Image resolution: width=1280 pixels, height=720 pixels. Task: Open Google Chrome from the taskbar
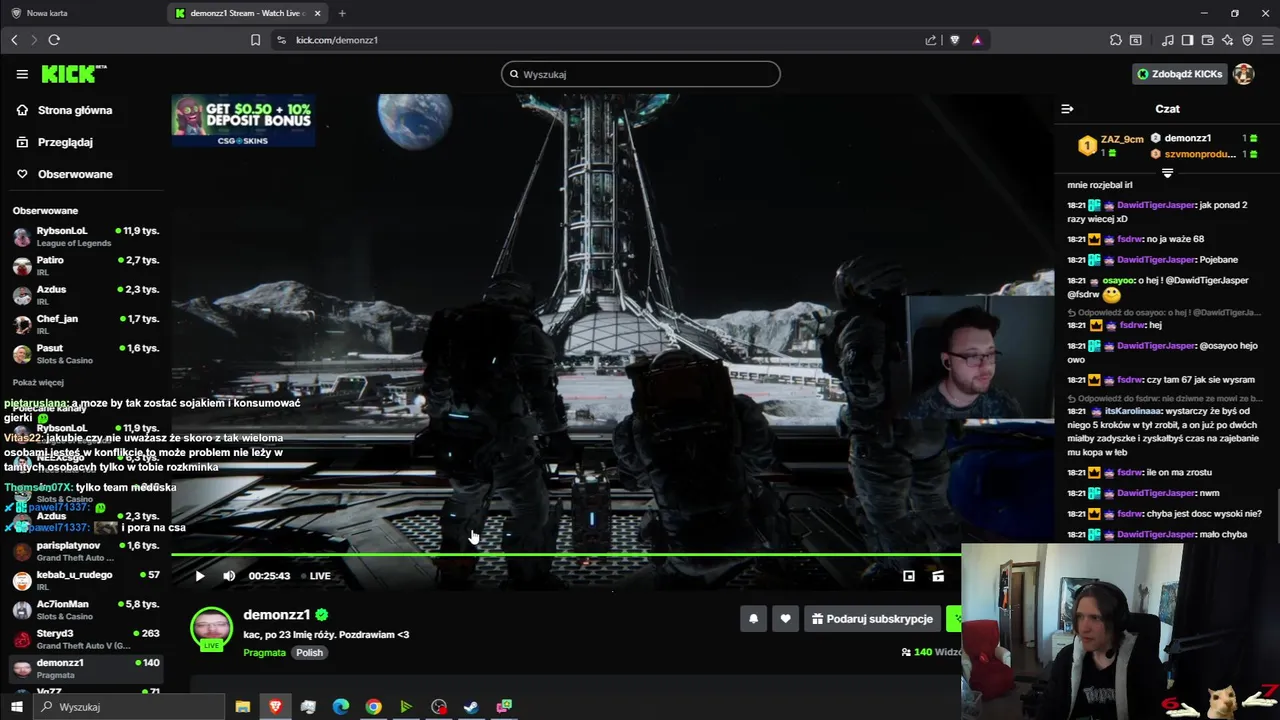[373, 707]
